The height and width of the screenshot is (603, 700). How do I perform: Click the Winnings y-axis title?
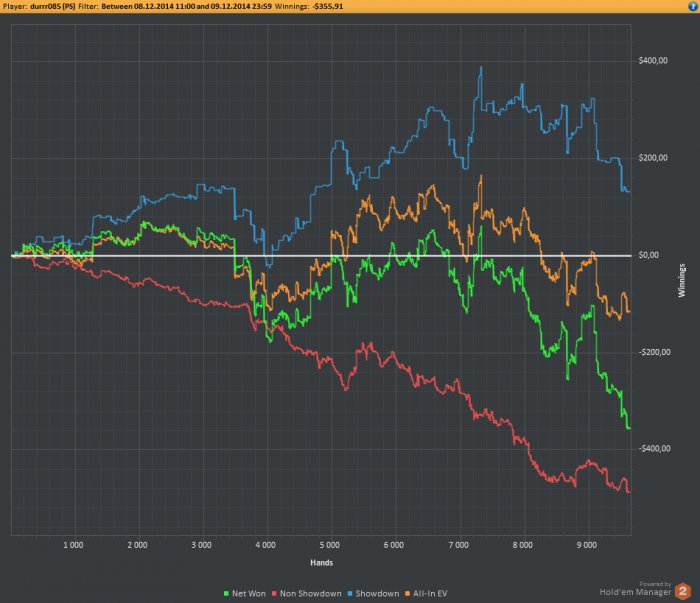tap(682, 280)
